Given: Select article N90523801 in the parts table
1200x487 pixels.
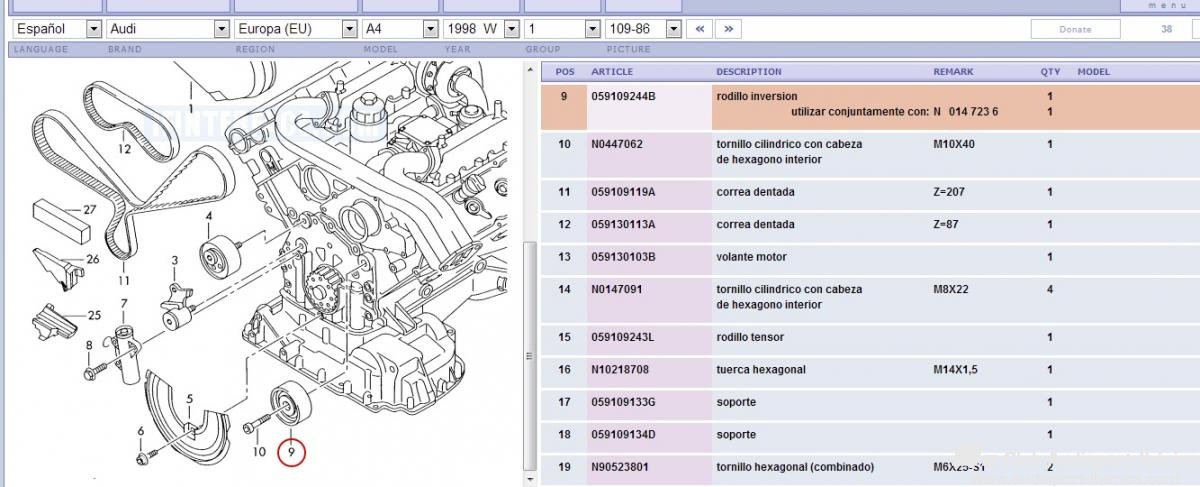Looking at the screenshot, I should point(620,467).
